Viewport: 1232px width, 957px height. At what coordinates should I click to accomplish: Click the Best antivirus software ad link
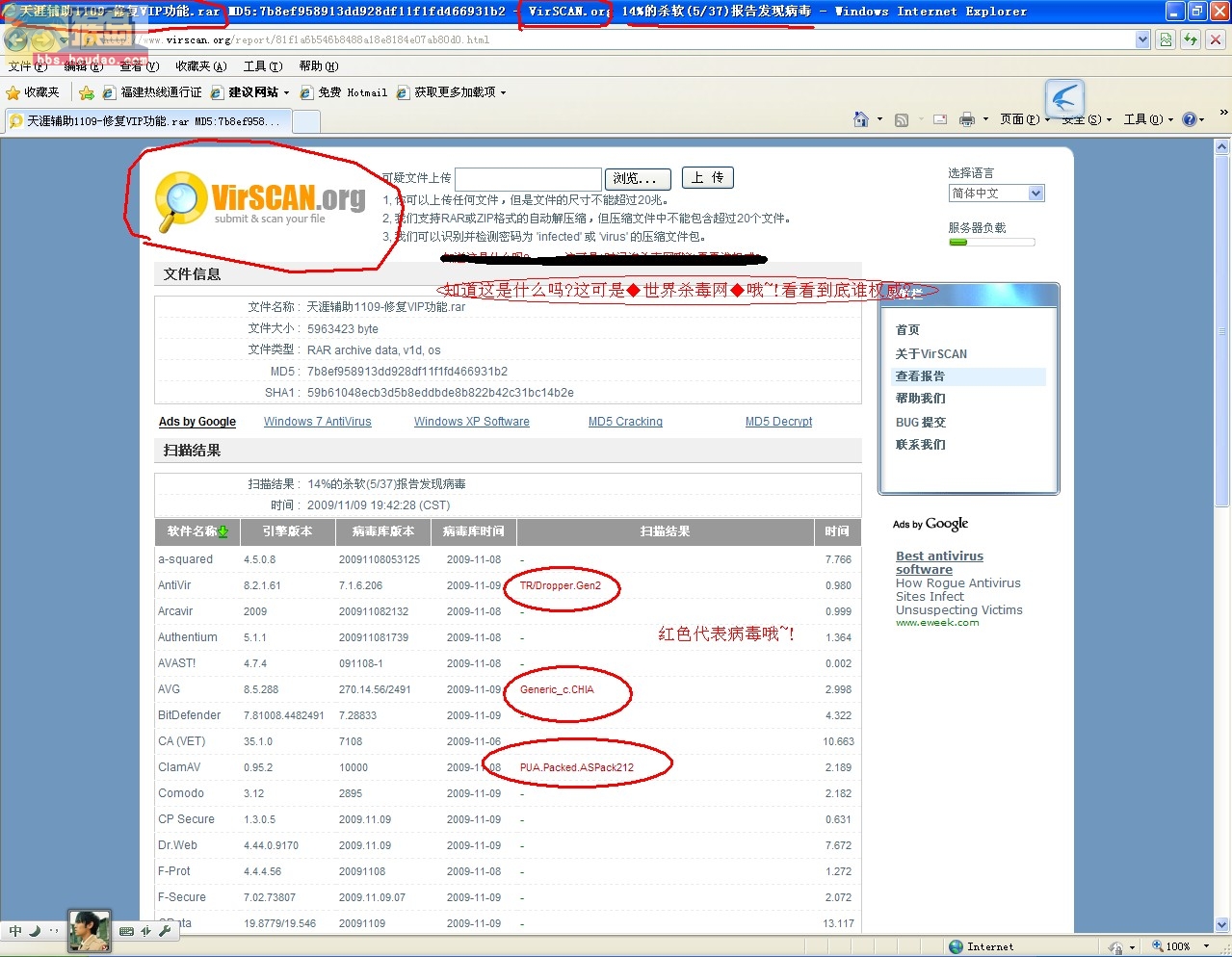pos(939,562)
